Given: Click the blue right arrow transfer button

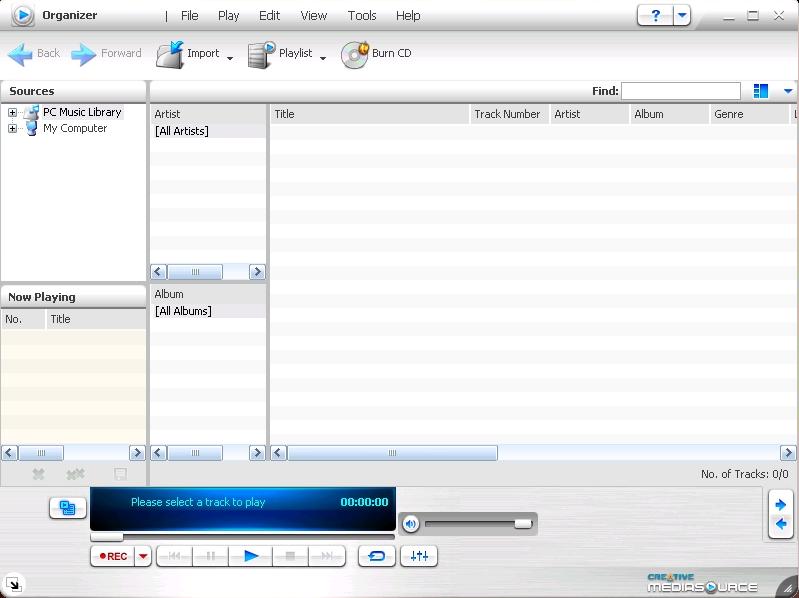Looking at the screenshot, I should coord(780,505).
